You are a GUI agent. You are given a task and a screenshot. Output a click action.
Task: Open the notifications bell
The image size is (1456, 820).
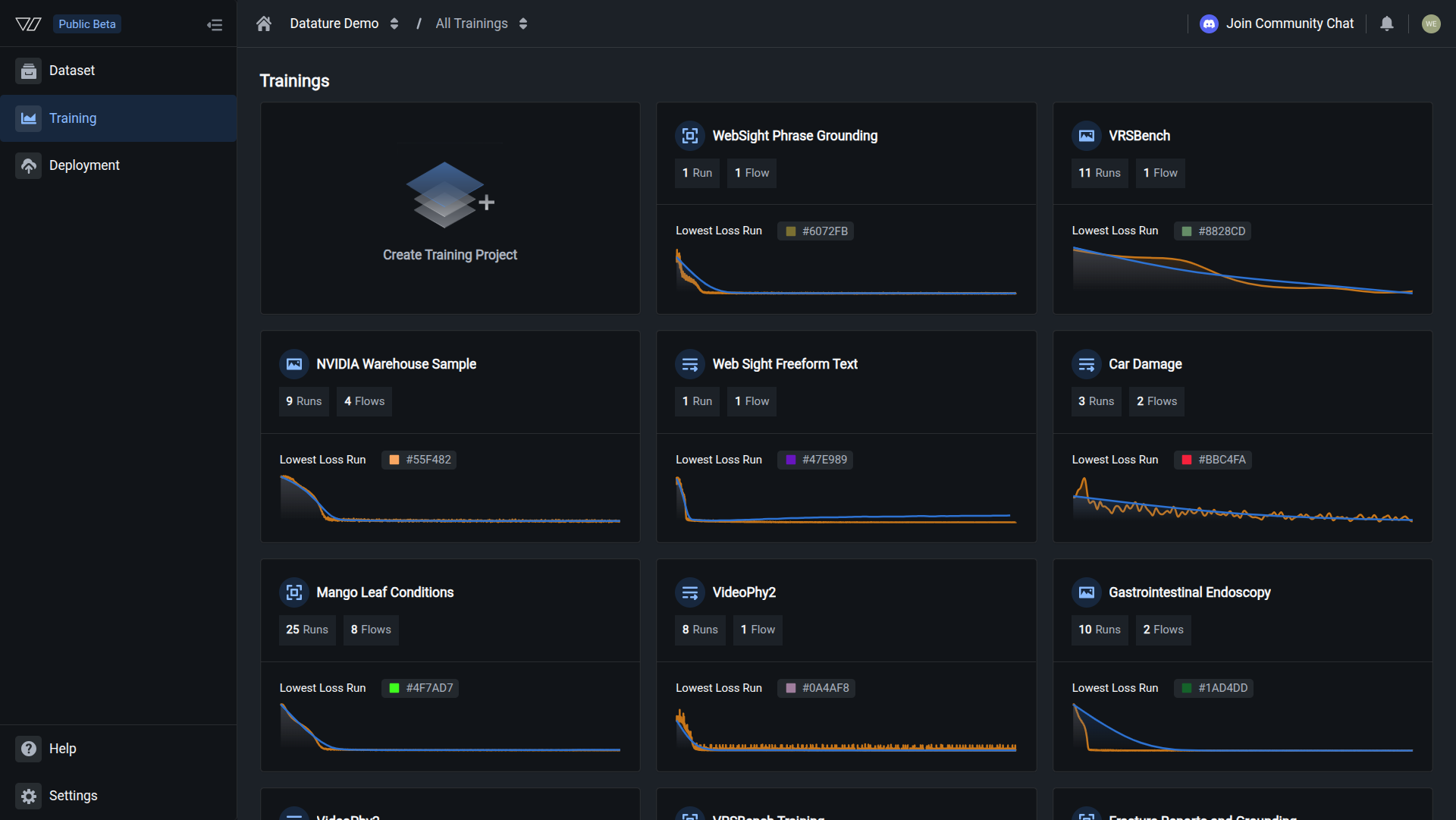tap(1386, 24)
